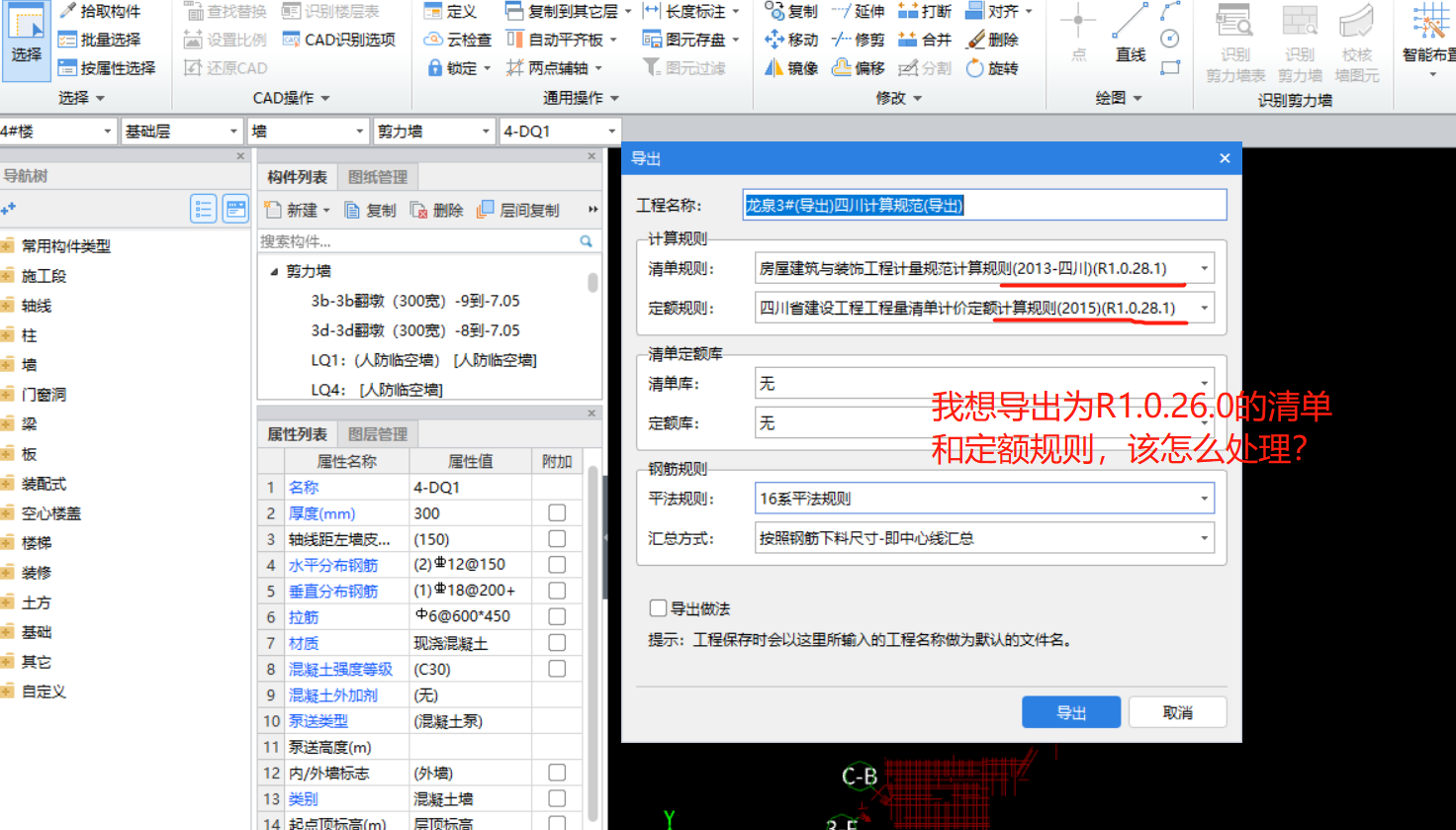
Task: Open the 定额规则 dropdown
Action: pos(1204,308)
